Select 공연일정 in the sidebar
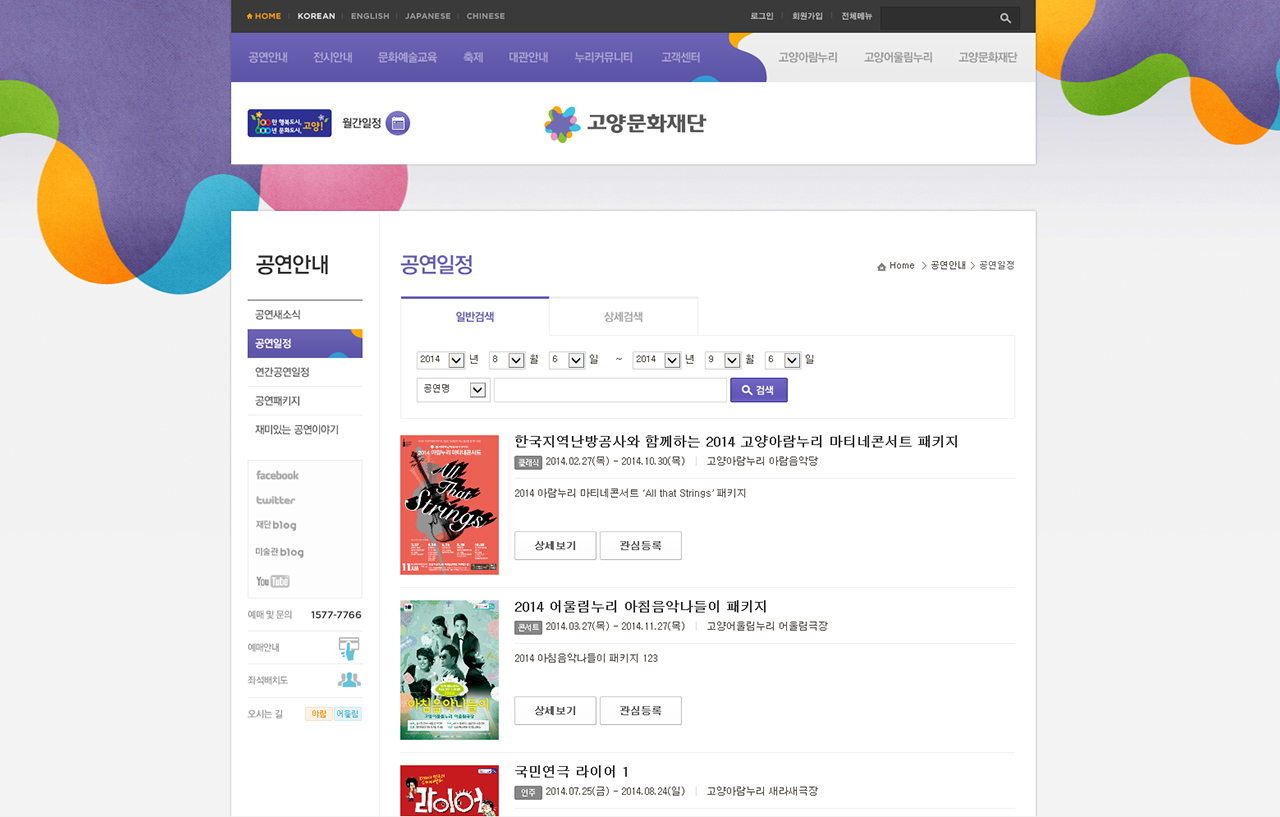The height and width of the screenshot is (817, 1280). click(305, 343)
